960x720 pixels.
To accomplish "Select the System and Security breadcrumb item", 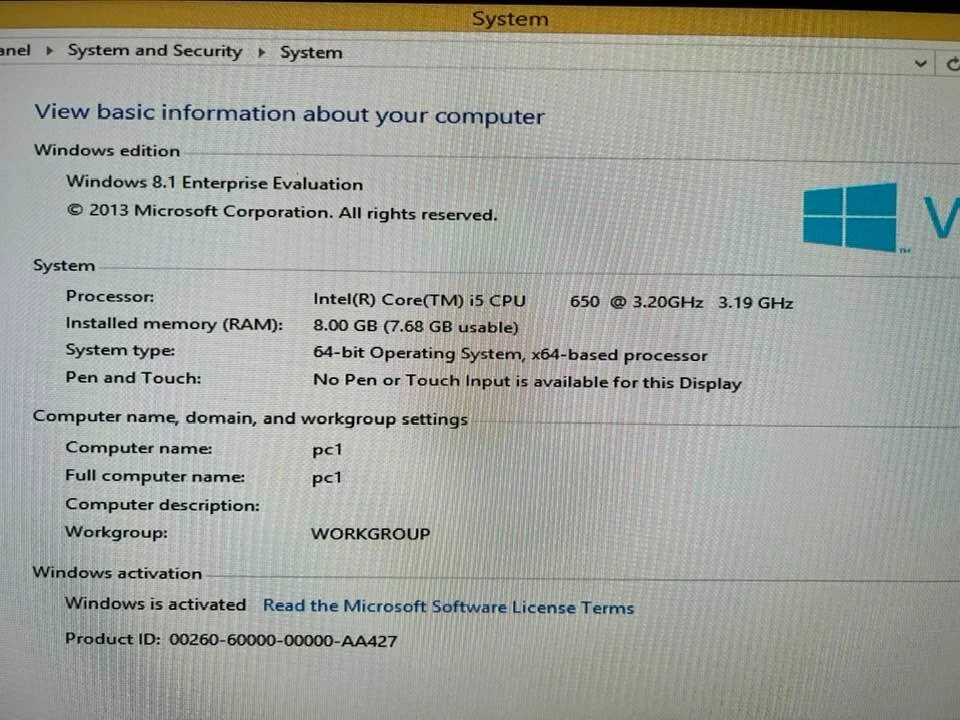I will coord(155,51).
